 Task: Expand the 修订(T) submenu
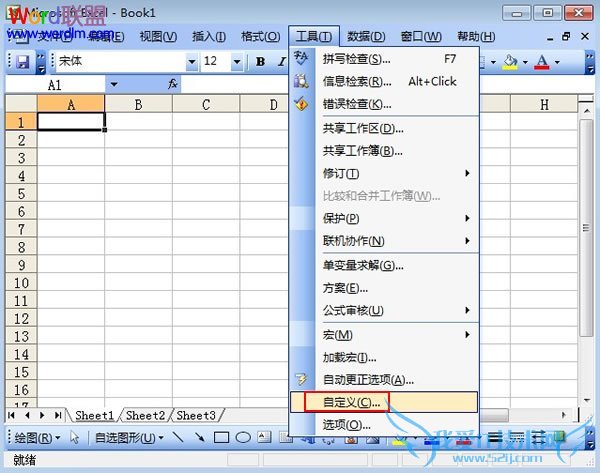click(467, 173)
